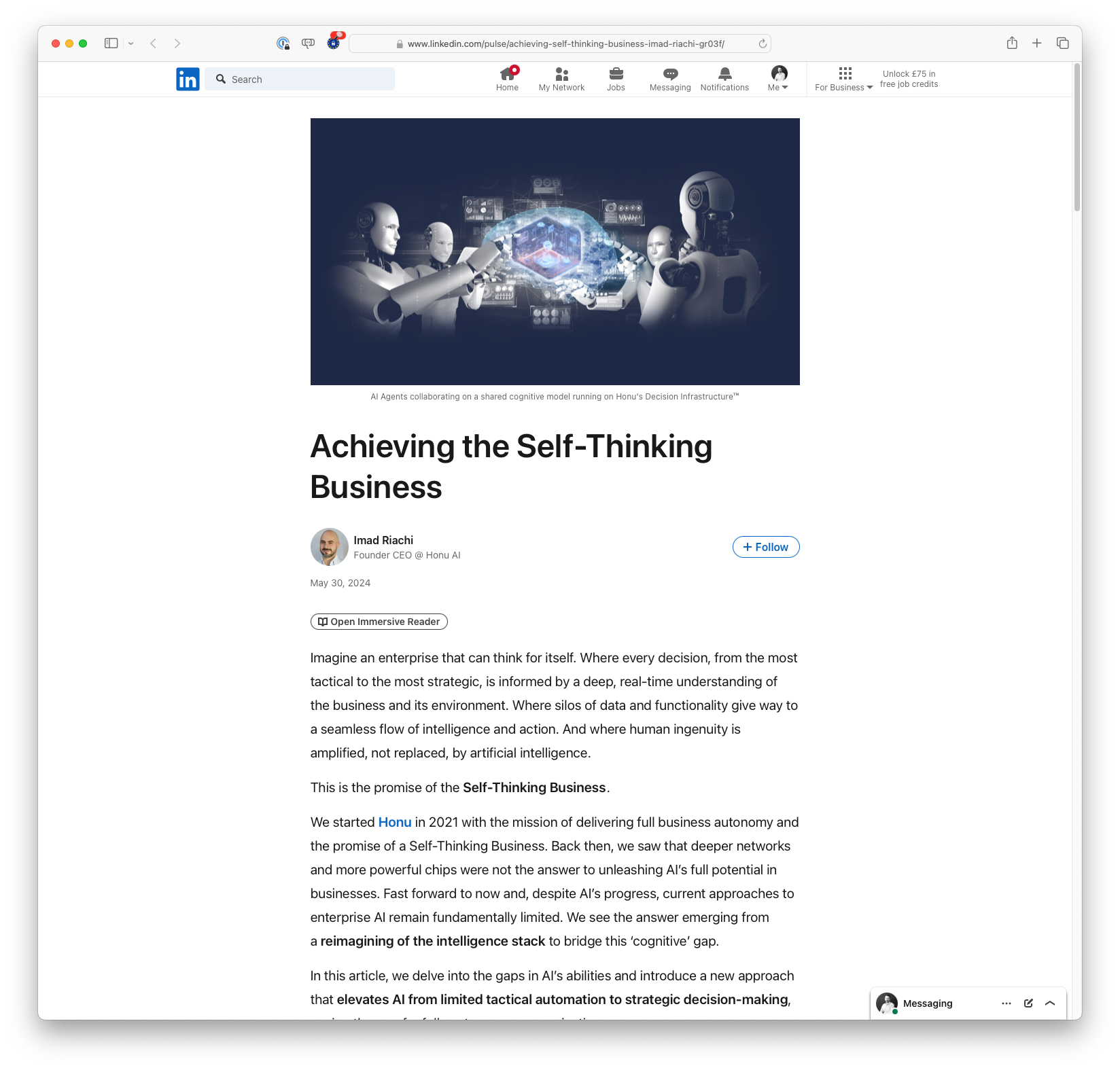Open the browser tab overview
1120x1070 pixels.
coord(1062,43)
